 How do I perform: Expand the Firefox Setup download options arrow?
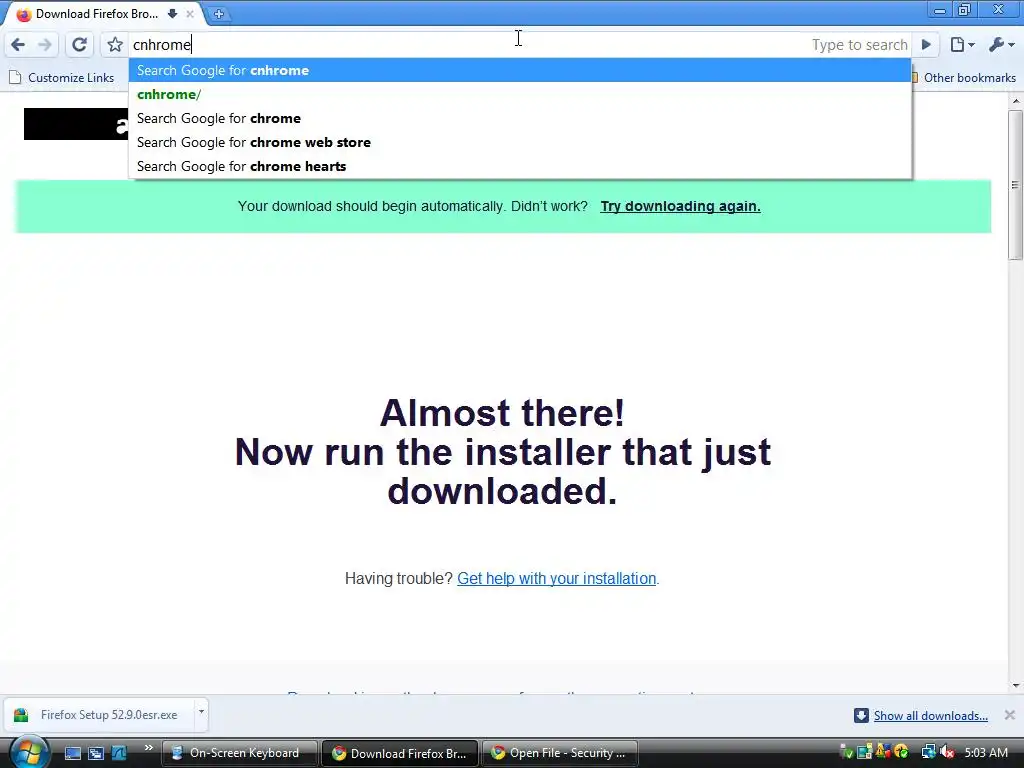tap(201, 712)
